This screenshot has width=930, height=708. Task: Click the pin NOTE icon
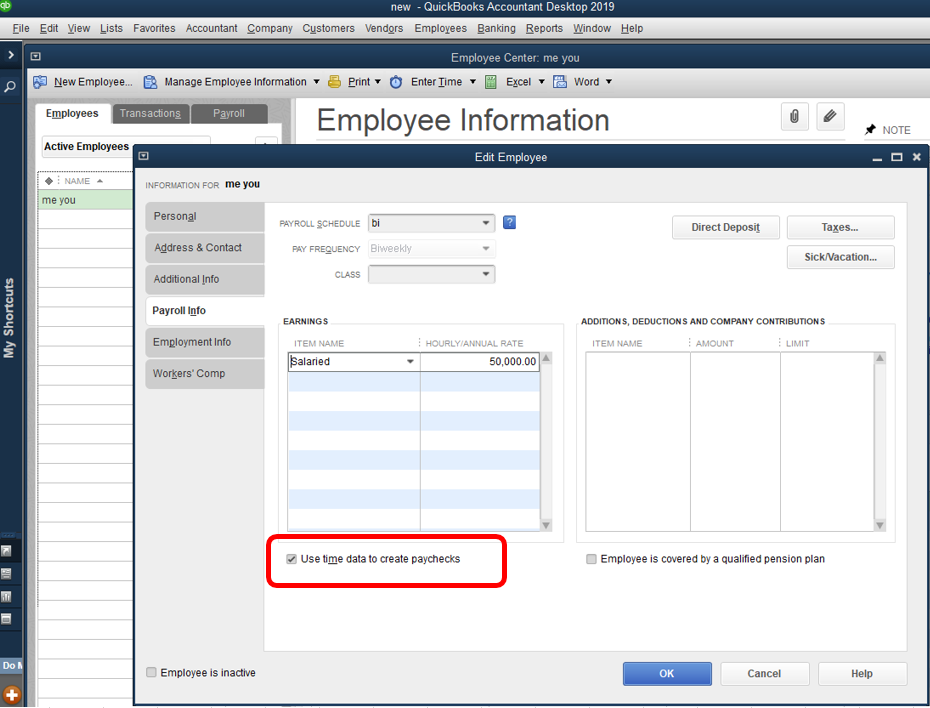point(870,130)
